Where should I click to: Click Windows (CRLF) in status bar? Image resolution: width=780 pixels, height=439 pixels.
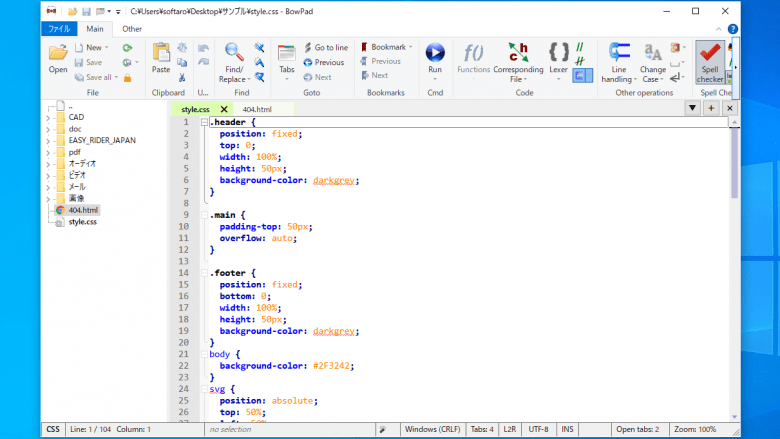(432, 429)
